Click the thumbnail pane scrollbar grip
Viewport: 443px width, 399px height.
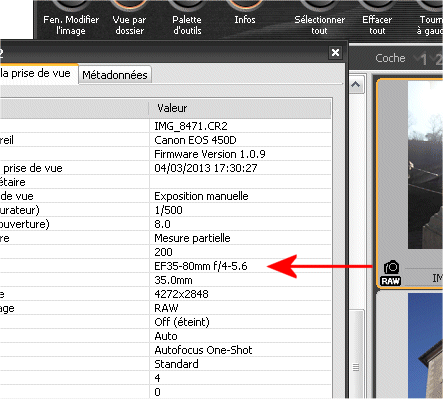pos(356,367)
